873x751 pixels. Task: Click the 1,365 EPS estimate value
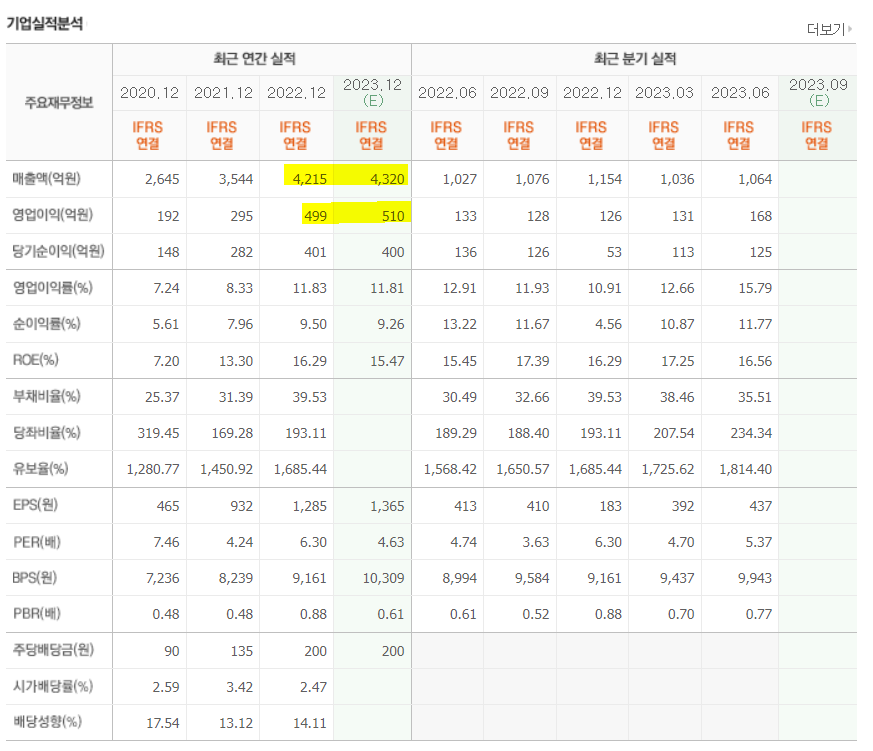point(387,506)
